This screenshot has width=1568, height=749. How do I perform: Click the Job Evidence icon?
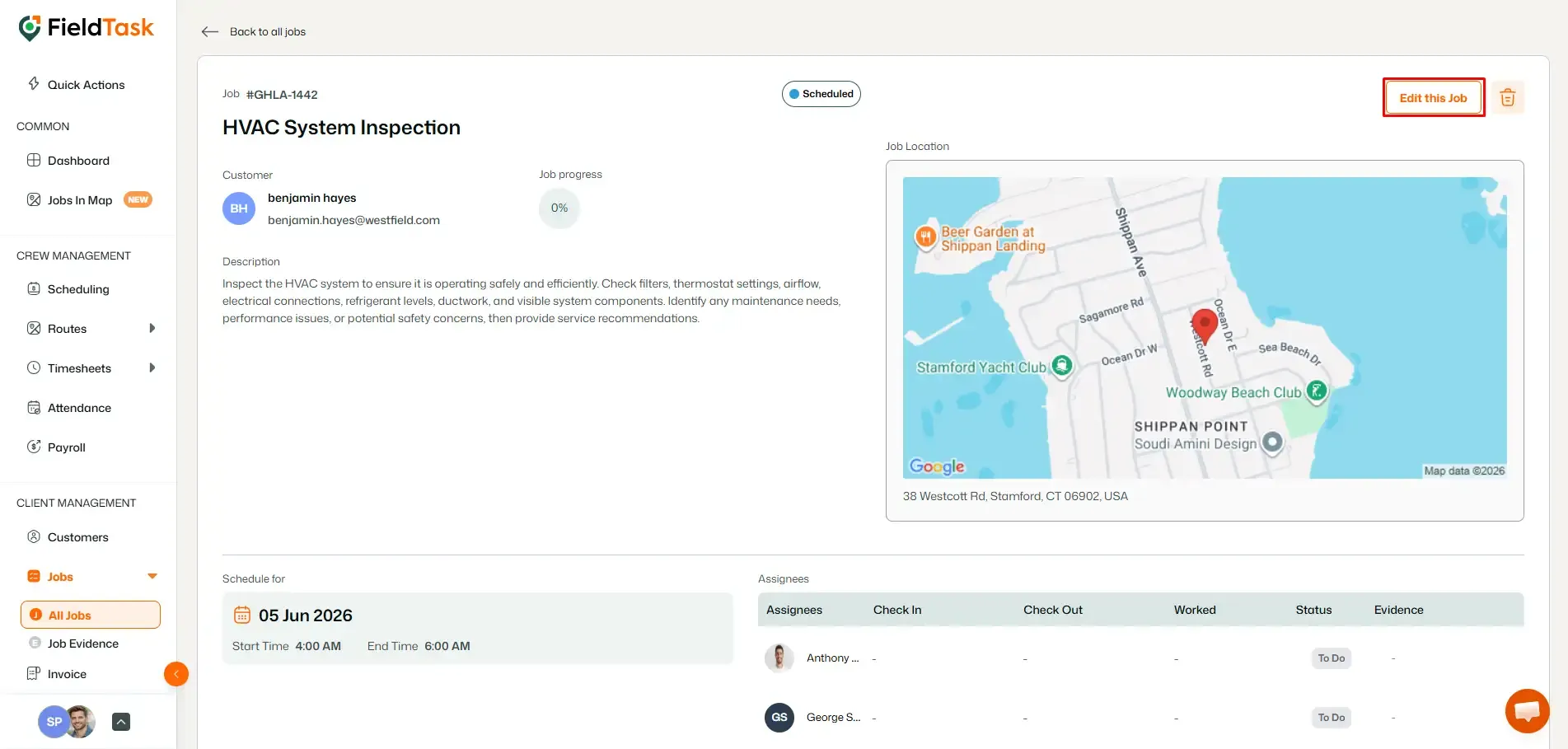pyautogui.click(x=35, y=643)
